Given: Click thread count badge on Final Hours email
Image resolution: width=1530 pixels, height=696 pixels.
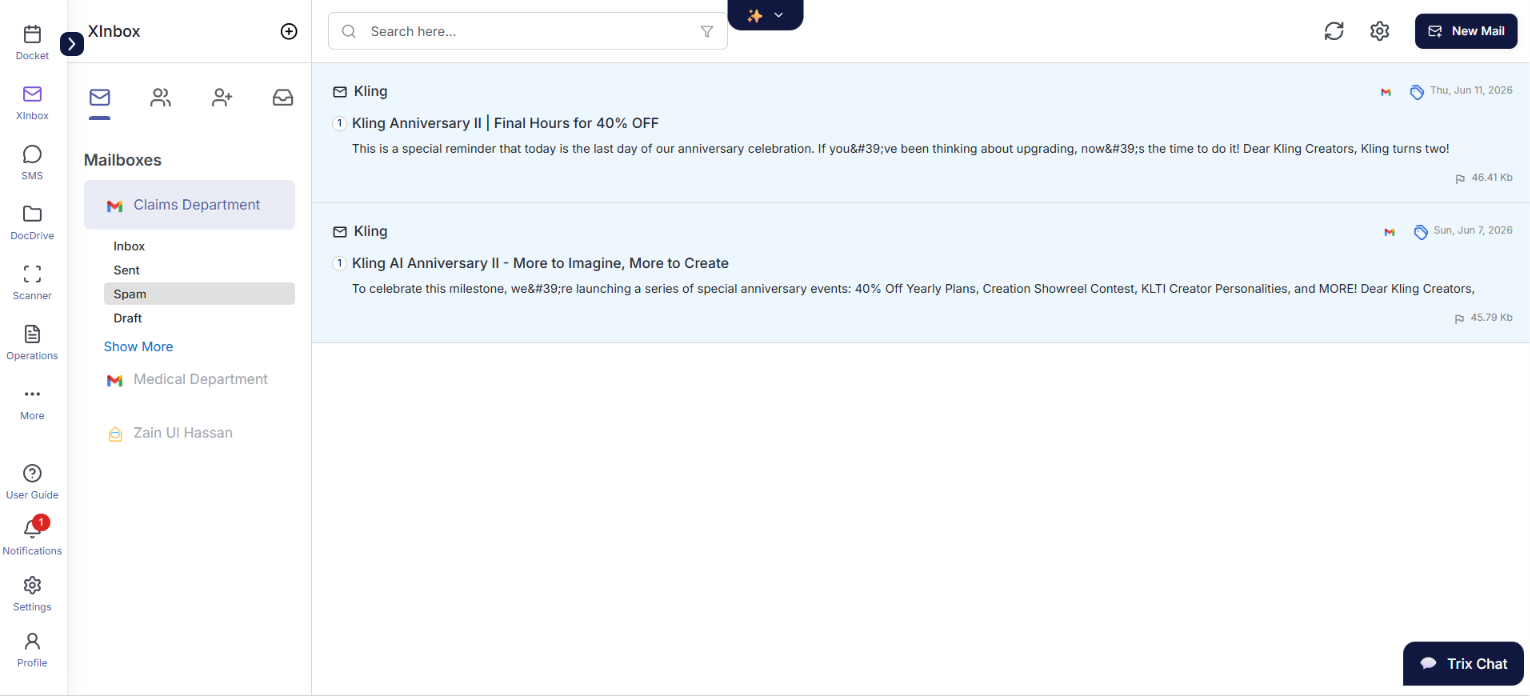Looking at the screenshot, I should point(340,123).
